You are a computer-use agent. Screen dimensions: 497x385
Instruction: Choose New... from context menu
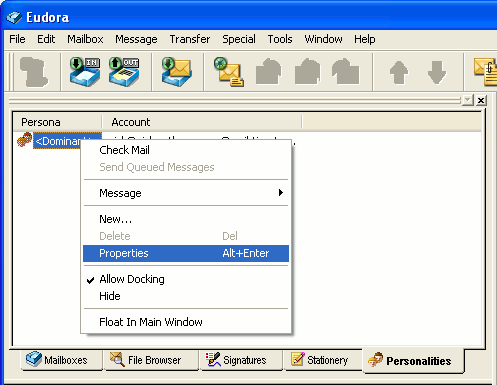point(186,219)
